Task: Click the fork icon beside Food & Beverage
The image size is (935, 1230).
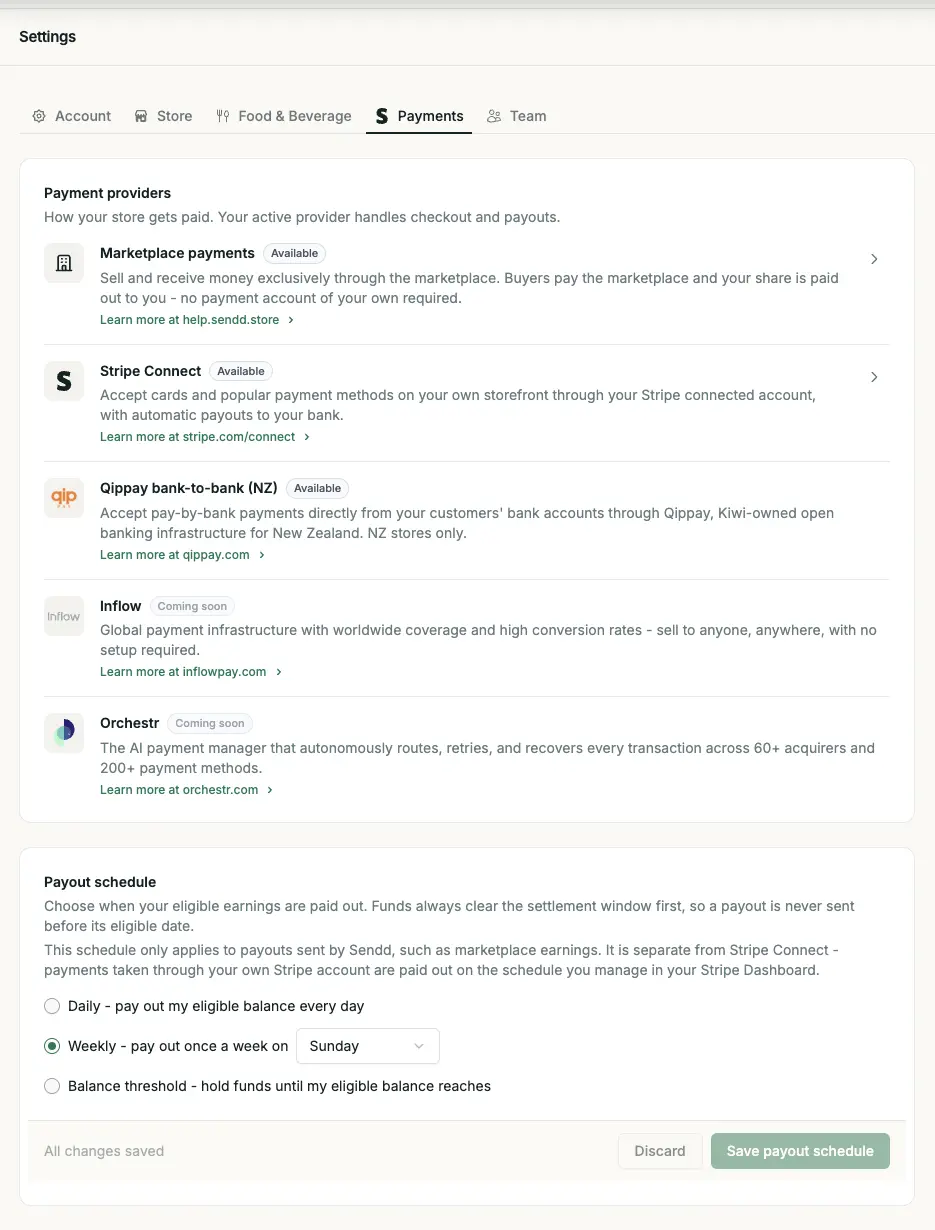Action: [x=223, y=116]
